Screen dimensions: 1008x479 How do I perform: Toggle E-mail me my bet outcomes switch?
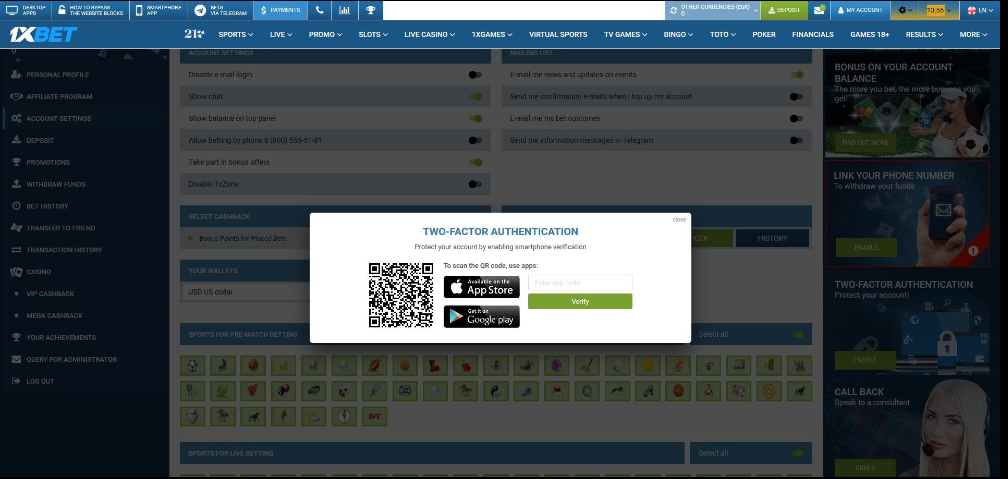point(796,118)
